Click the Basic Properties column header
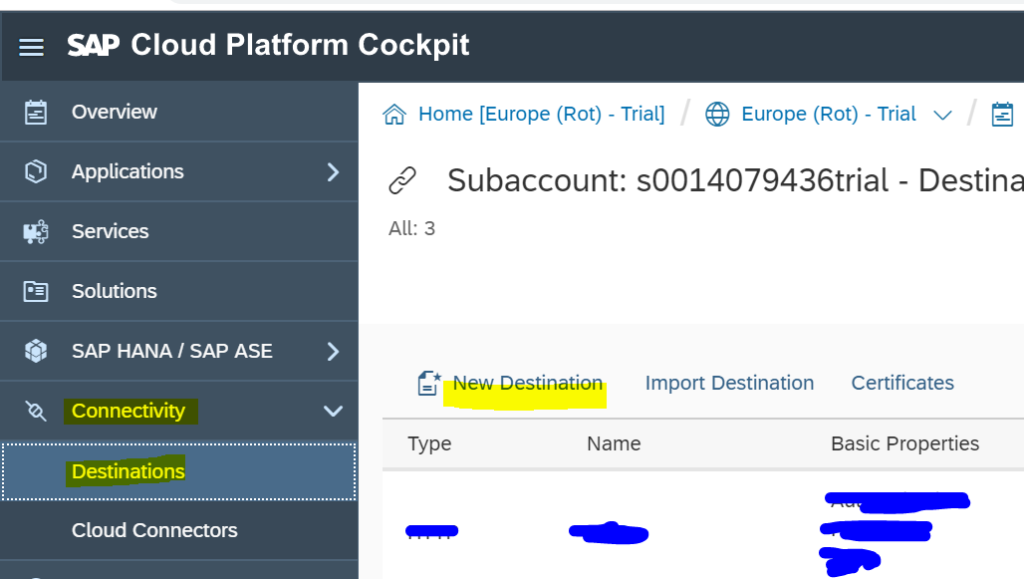The image size is (1024, 579). pyautogui.click(x=905, y=444)
